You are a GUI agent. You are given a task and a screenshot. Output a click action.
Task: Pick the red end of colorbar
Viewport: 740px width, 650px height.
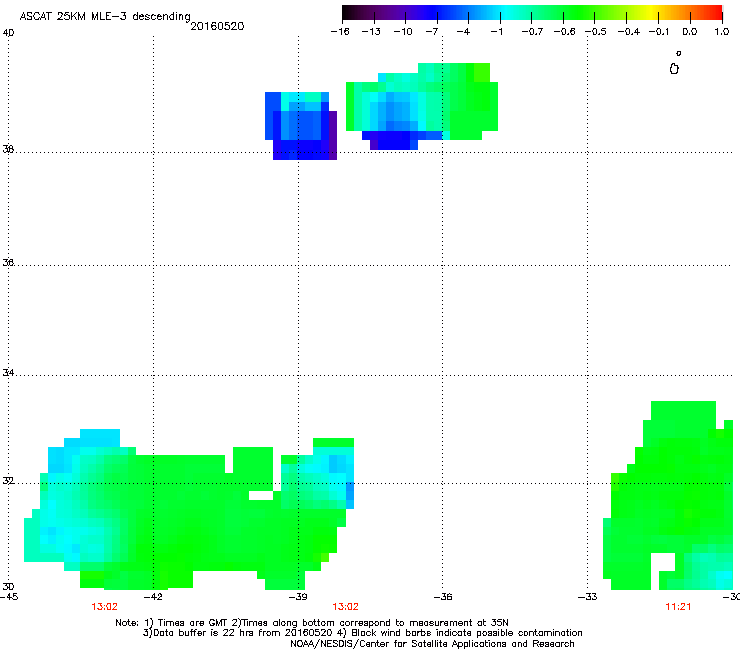point(715,13)
